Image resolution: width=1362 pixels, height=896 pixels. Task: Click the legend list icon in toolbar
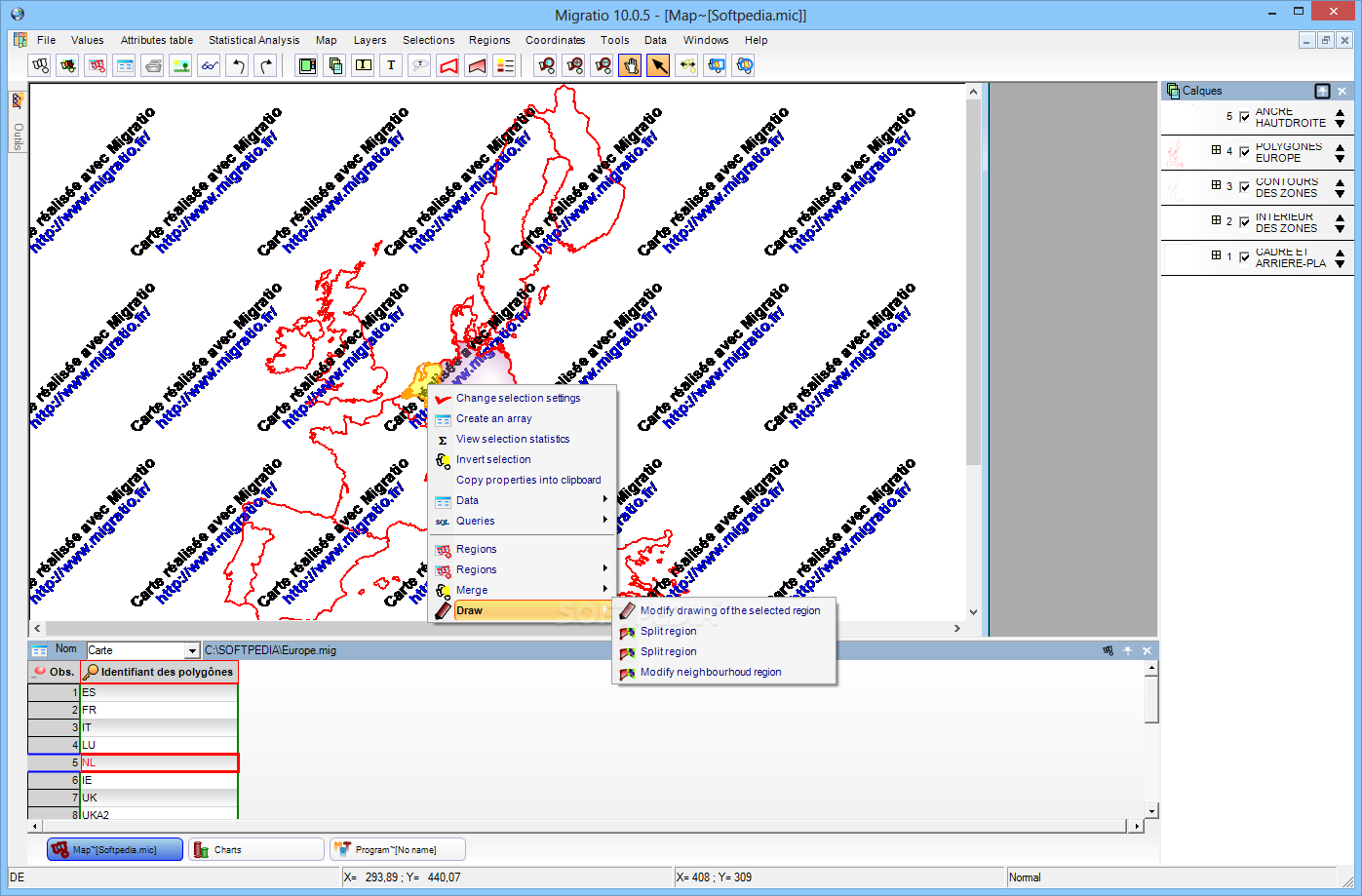point(505,65)
